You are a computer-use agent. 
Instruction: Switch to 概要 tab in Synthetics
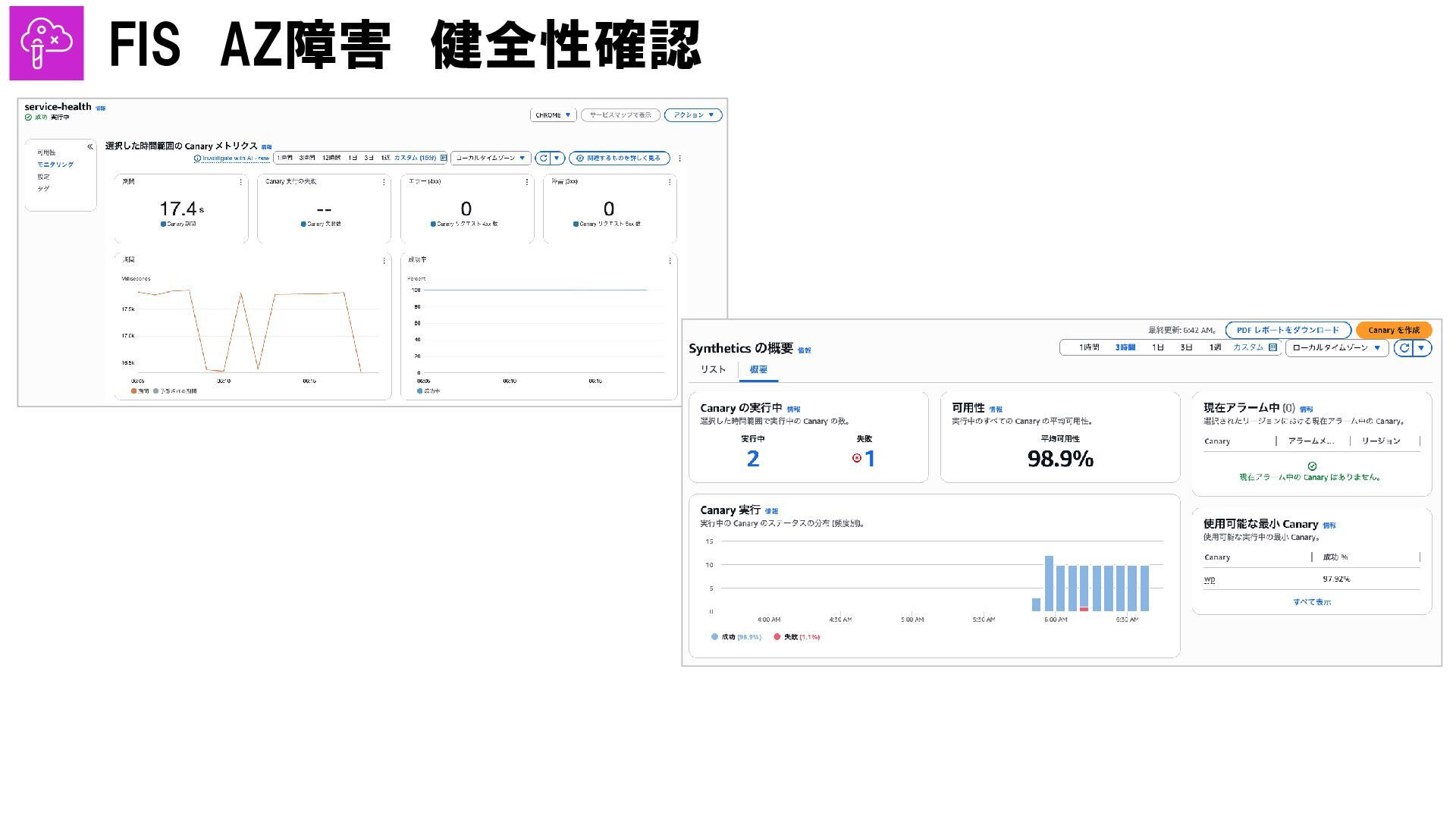758,369
